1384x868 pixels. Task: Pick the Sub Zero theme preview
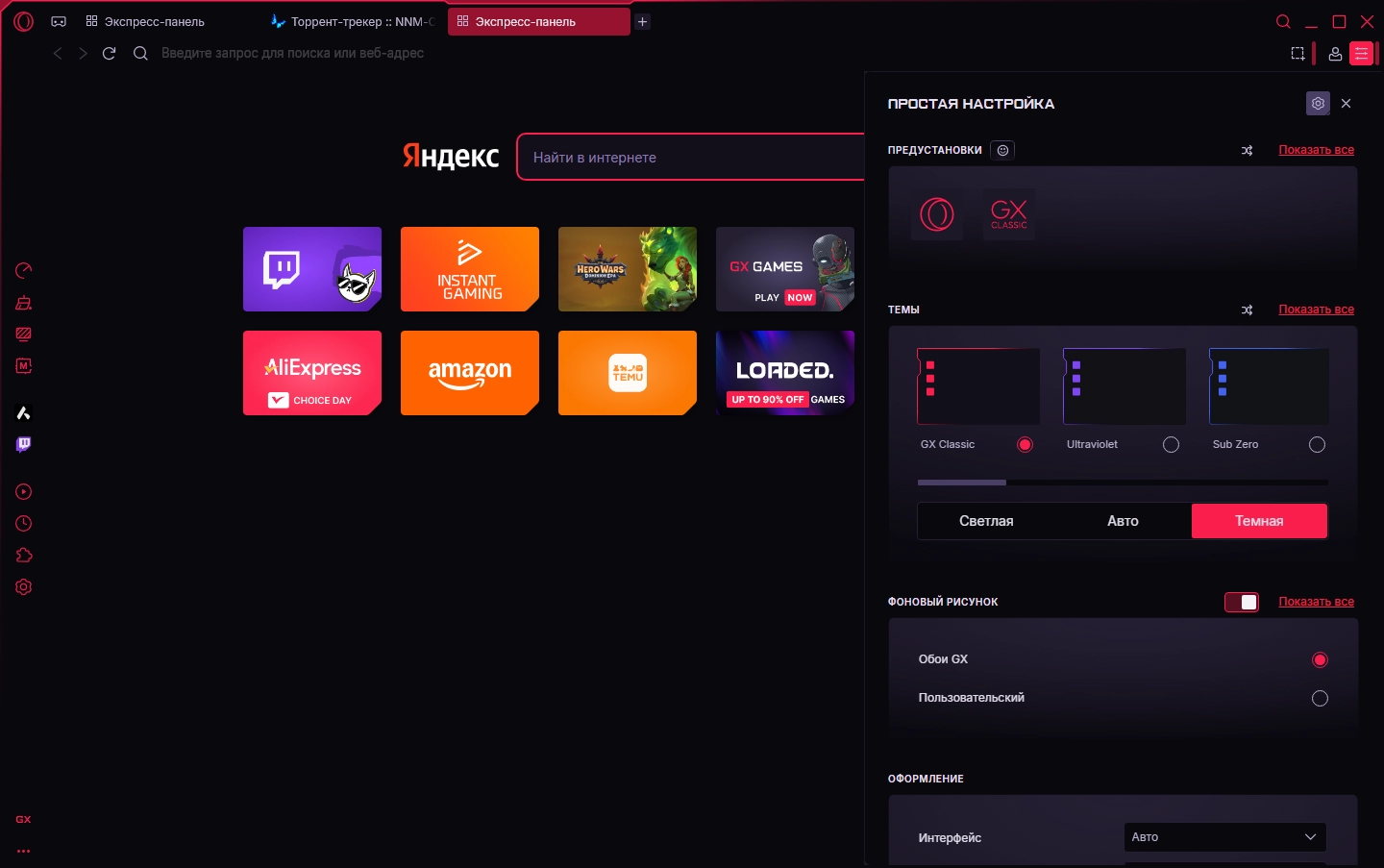(1270, 386)
